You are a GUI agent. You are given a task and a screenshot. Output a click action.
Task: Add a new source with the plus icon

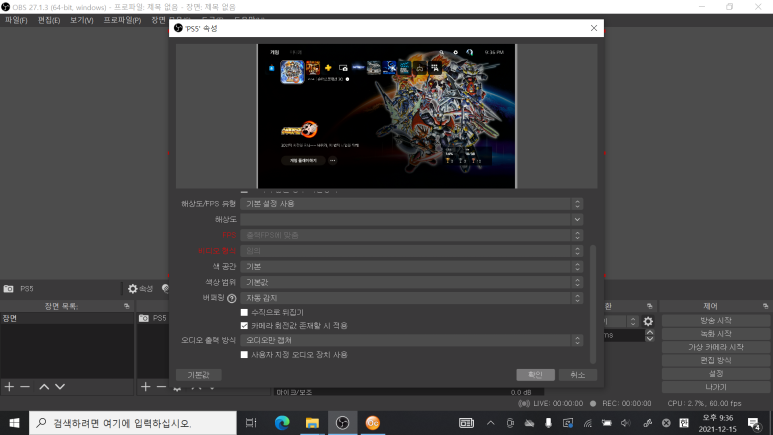pyautogui.click(x=145, y=387)
